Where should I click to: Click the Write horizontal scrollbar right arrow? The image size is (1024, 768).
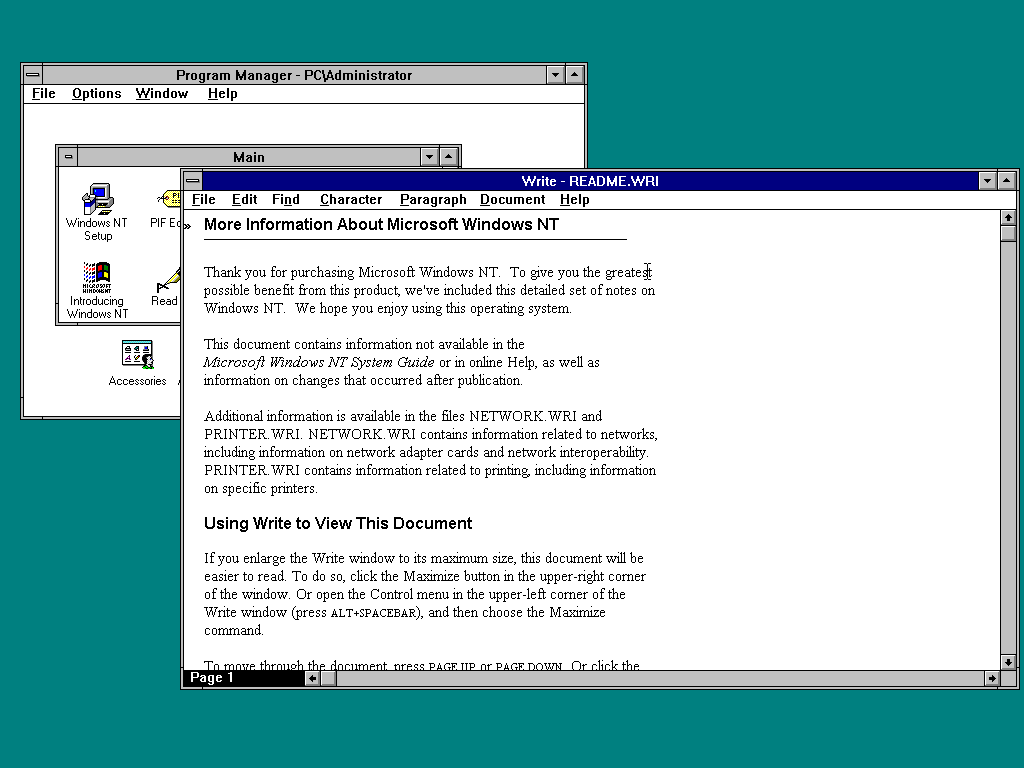[x=992, y=679]
